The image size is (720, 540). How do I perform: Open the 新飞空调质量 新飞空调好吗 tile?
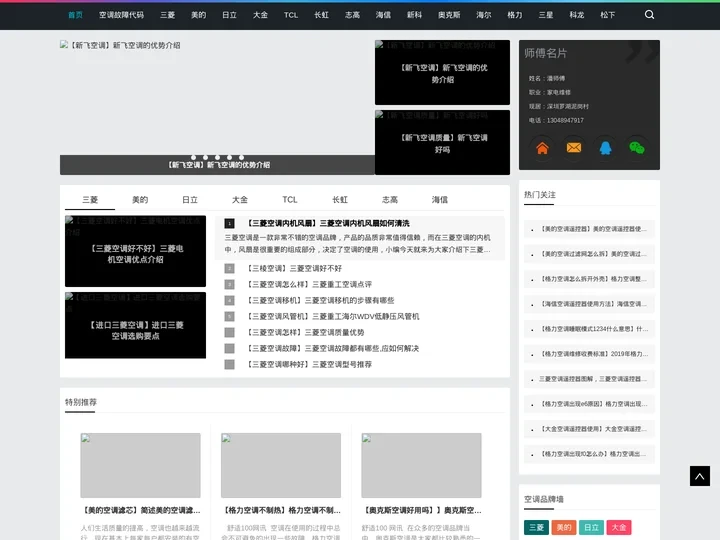[442, 142]
